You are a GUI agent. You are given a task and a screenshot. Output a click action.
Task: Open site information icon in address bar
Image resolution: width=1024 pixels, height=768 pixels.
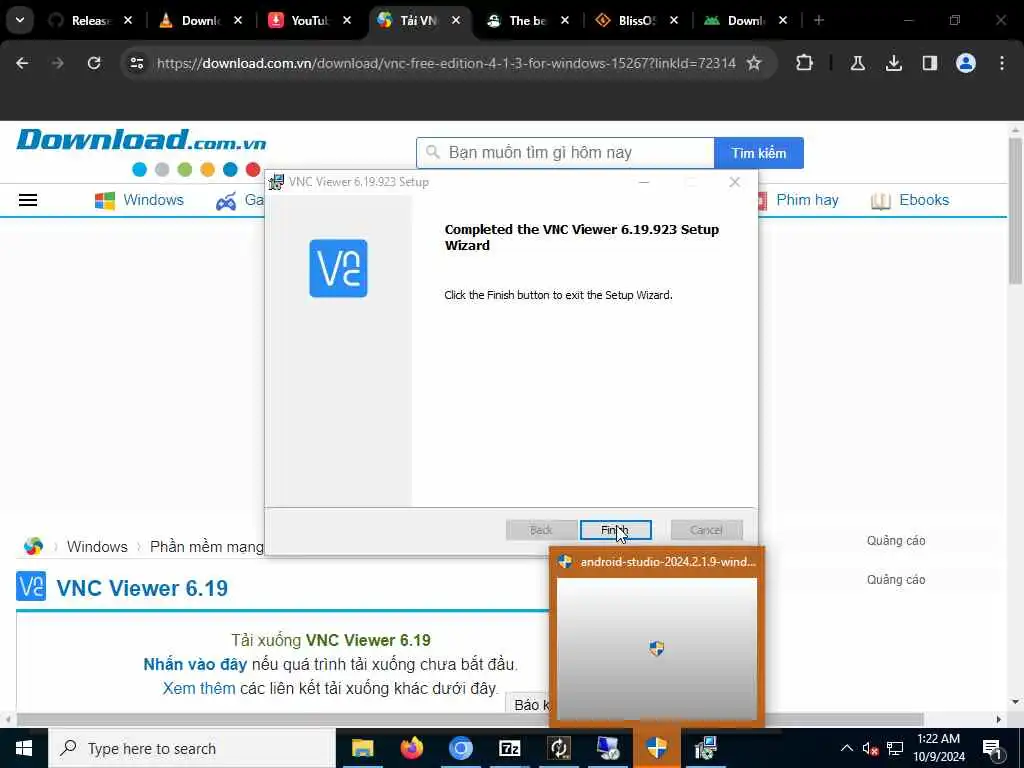136,63
